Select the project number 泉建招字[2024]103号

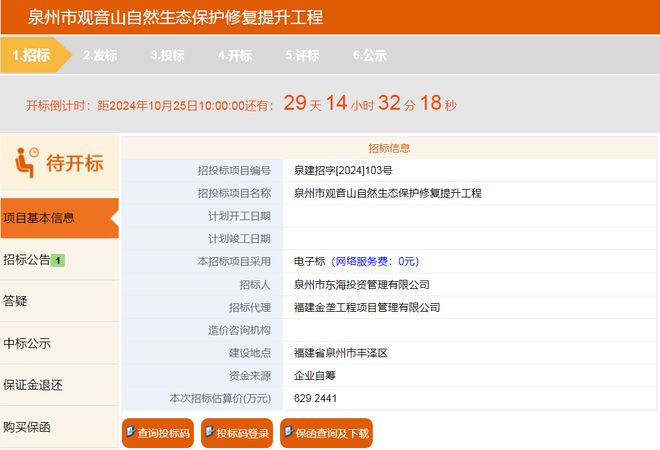(343, 170)
